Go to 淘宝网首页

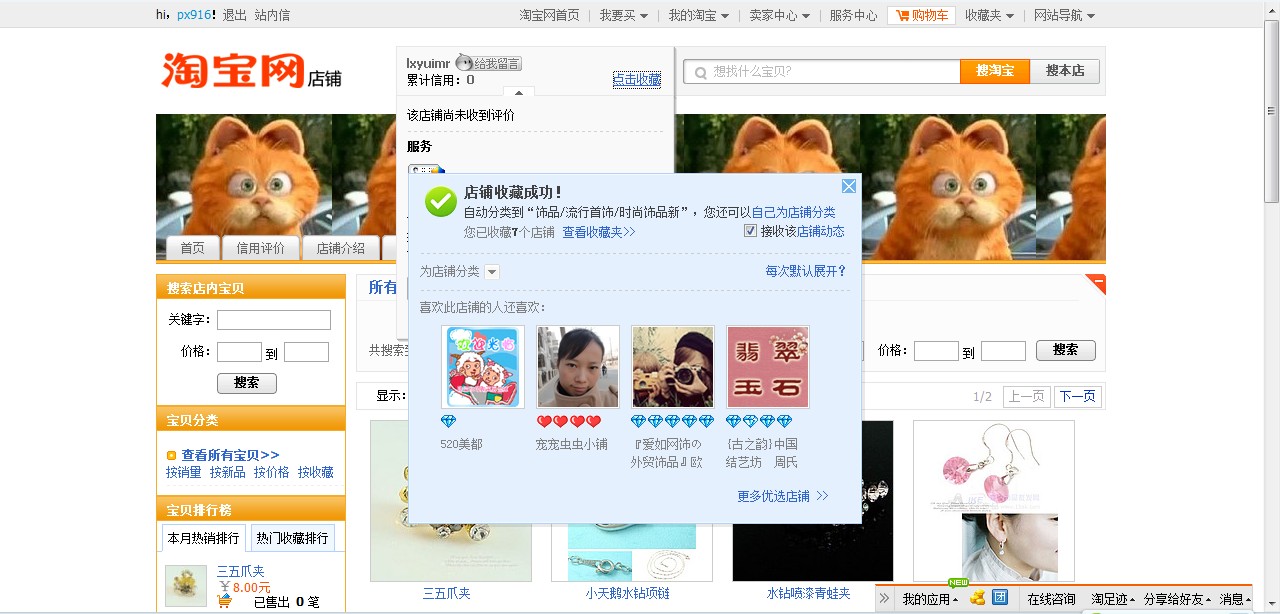pos(549,15)
